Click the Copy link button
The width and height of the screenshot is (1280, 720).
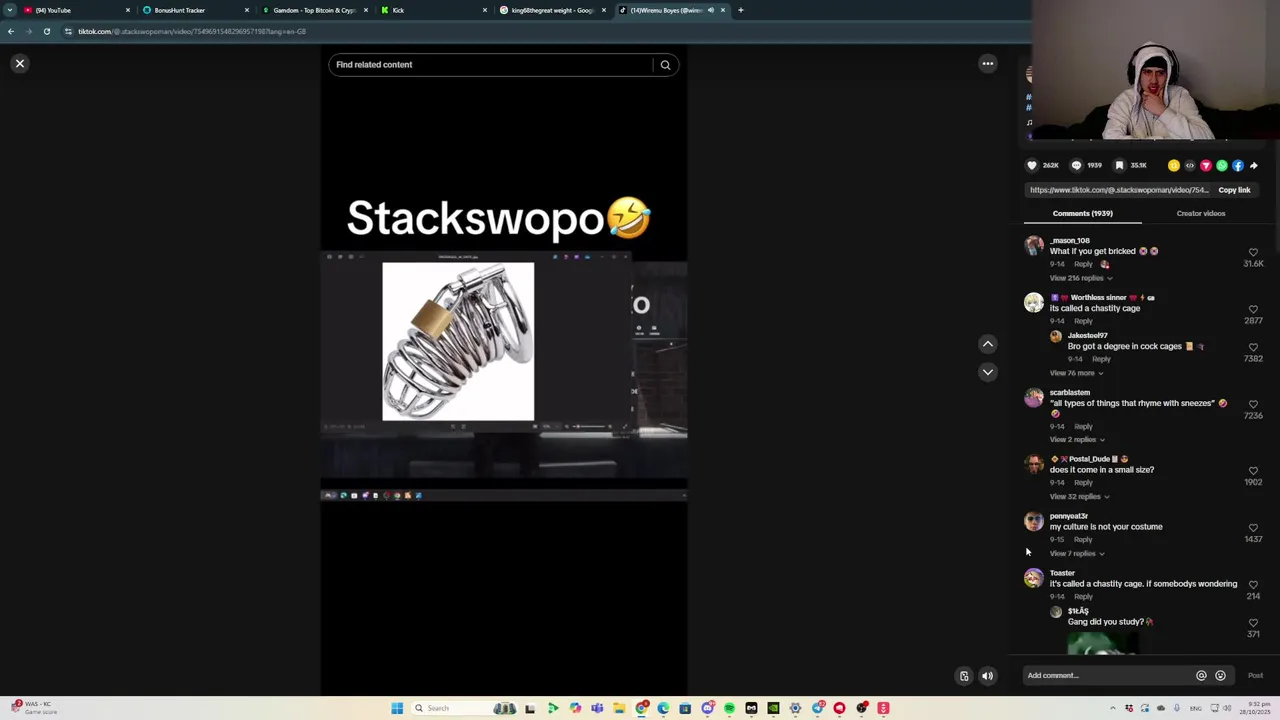click(1234, 190)
